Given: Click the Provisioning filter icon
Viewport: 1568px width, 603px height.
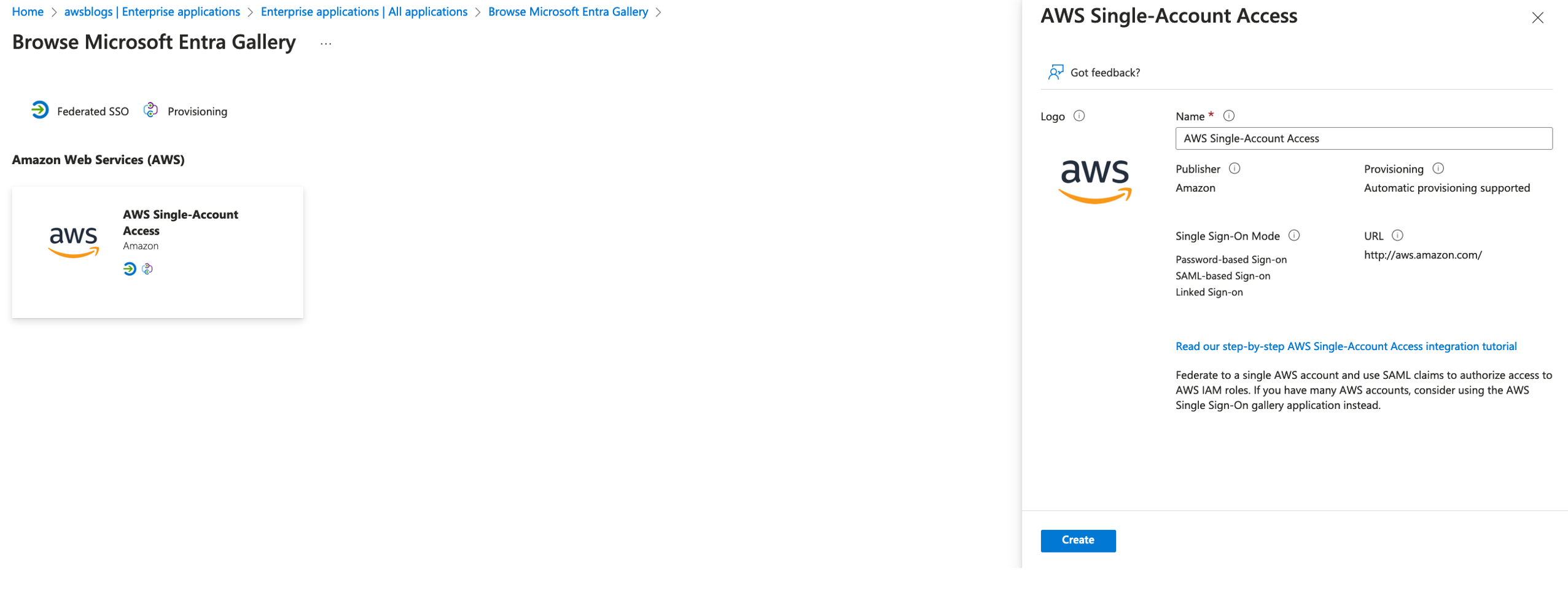Looking at the screenshot, I should click(x=151, y=111).
